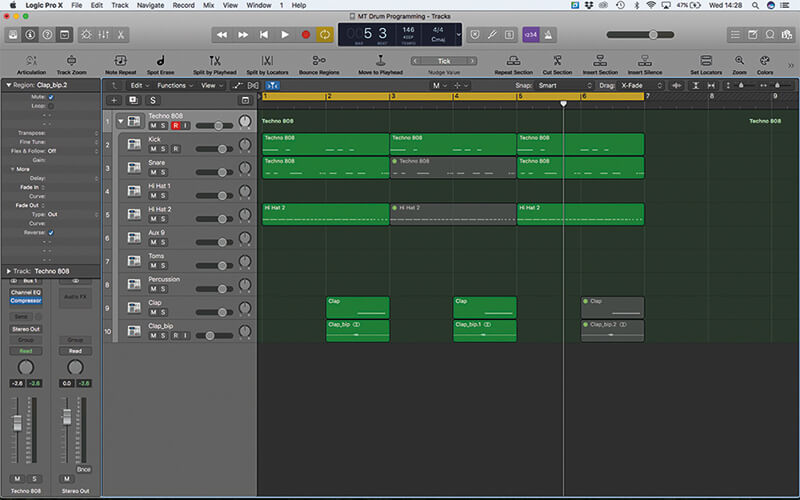
Task: Toggle the Toolbar display button
Action: (x=64, y=35)
